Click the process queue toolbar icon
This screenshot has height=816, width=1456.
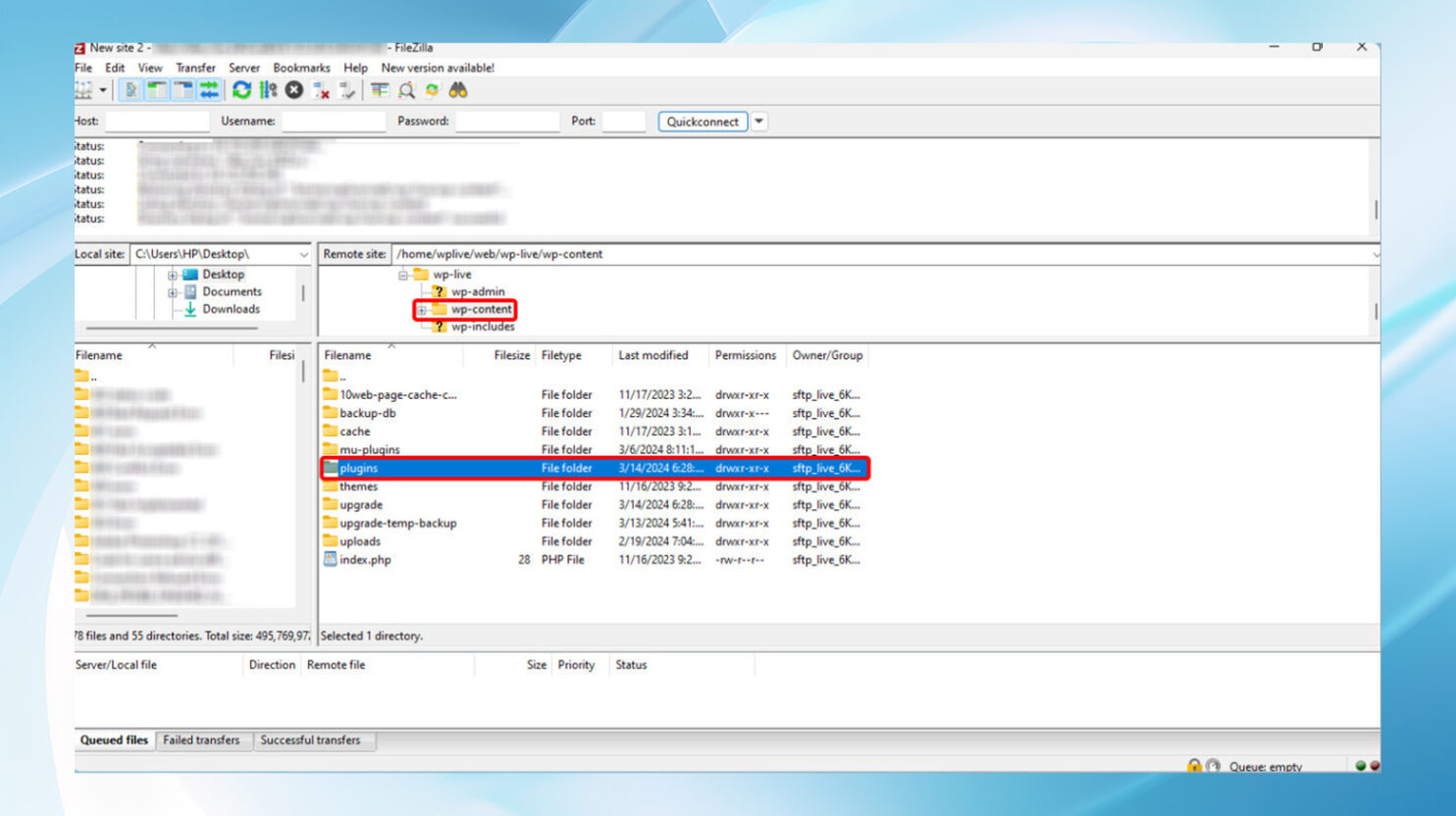tap(268, 90)
